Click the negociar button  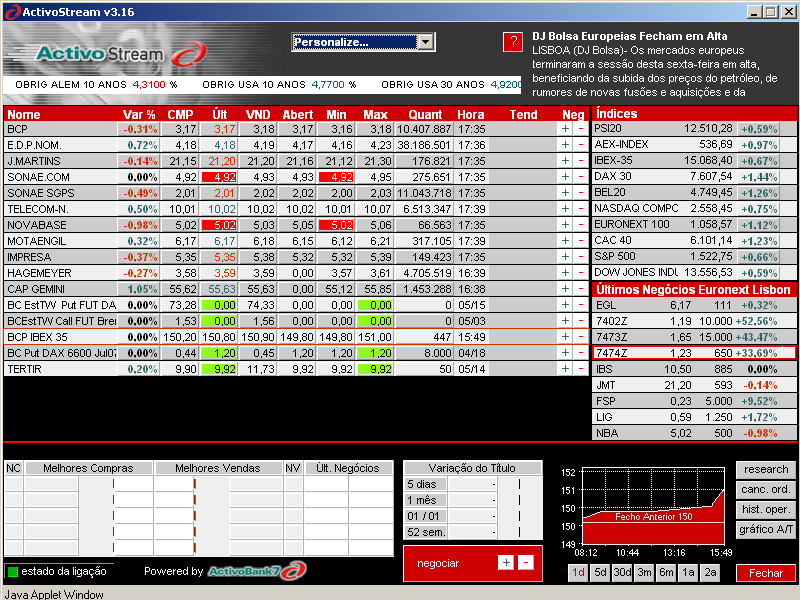438,563
